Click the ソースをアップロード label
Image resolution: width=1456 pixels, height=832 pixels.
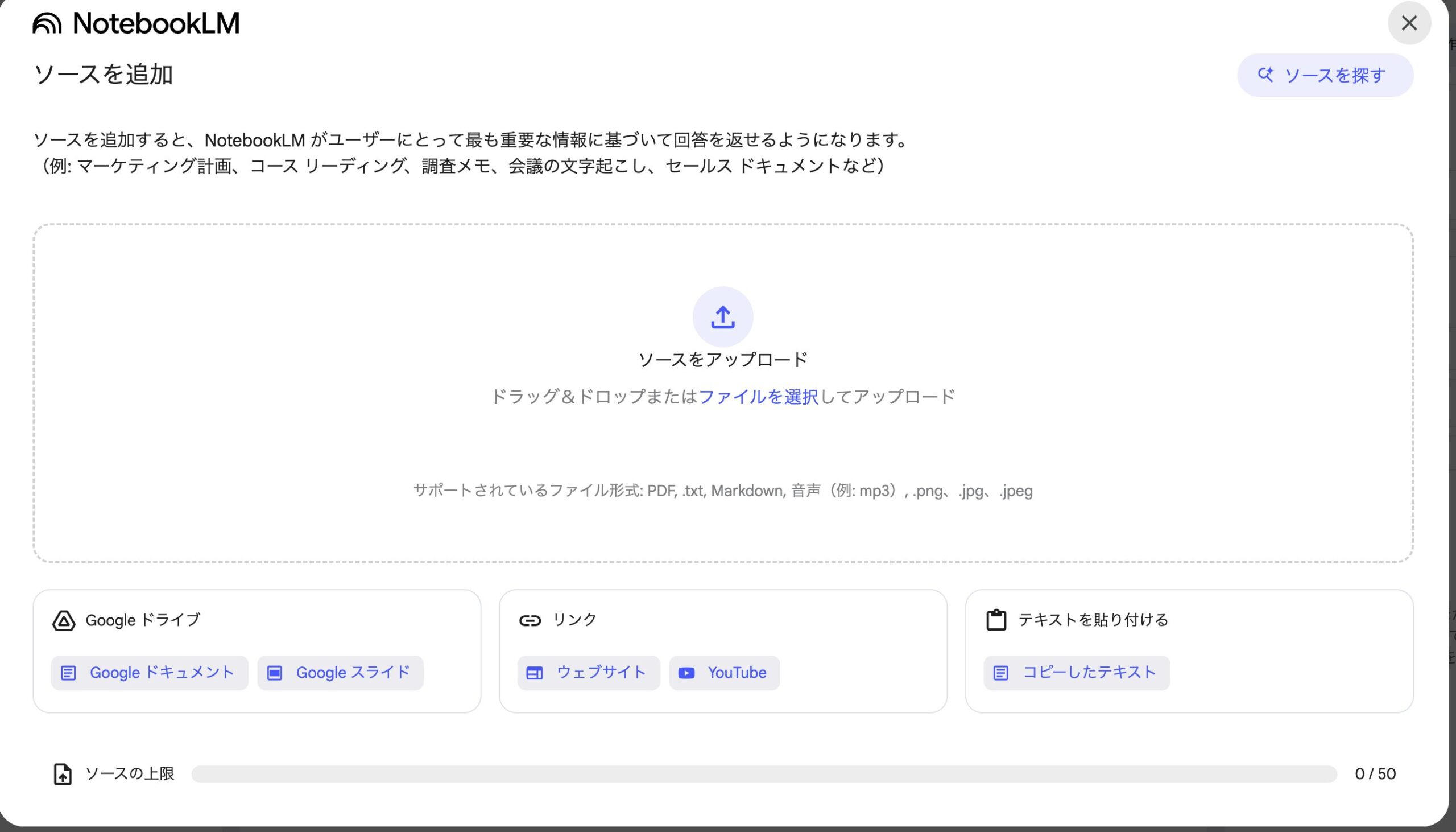tap(723, 360)
